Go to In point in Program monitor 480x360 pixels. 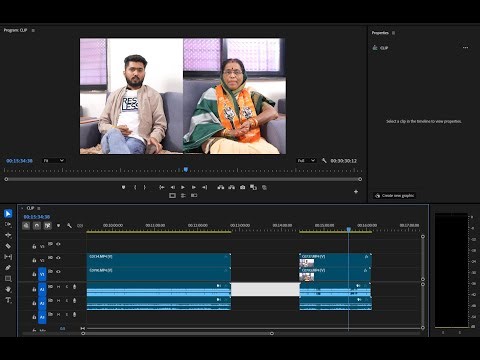point(162,187)
